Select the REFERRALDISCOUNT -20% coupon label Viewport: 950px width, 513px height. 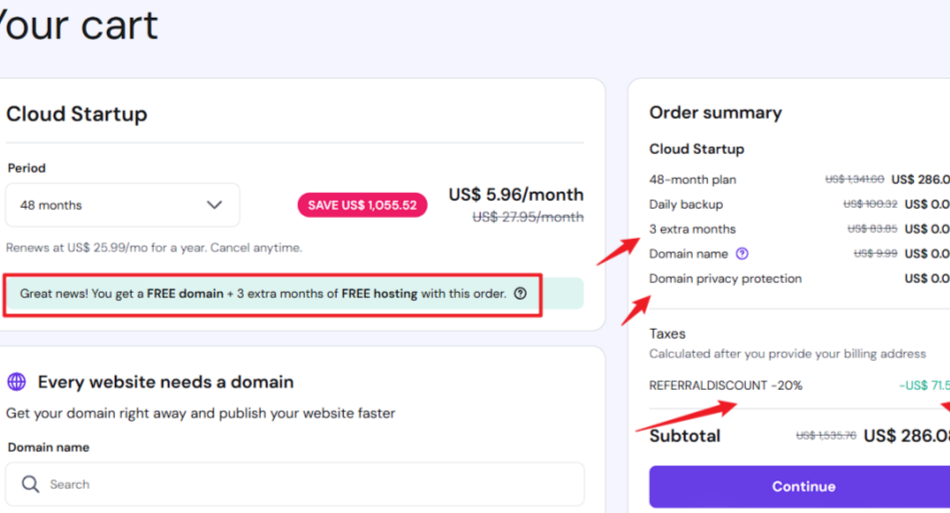725,385
